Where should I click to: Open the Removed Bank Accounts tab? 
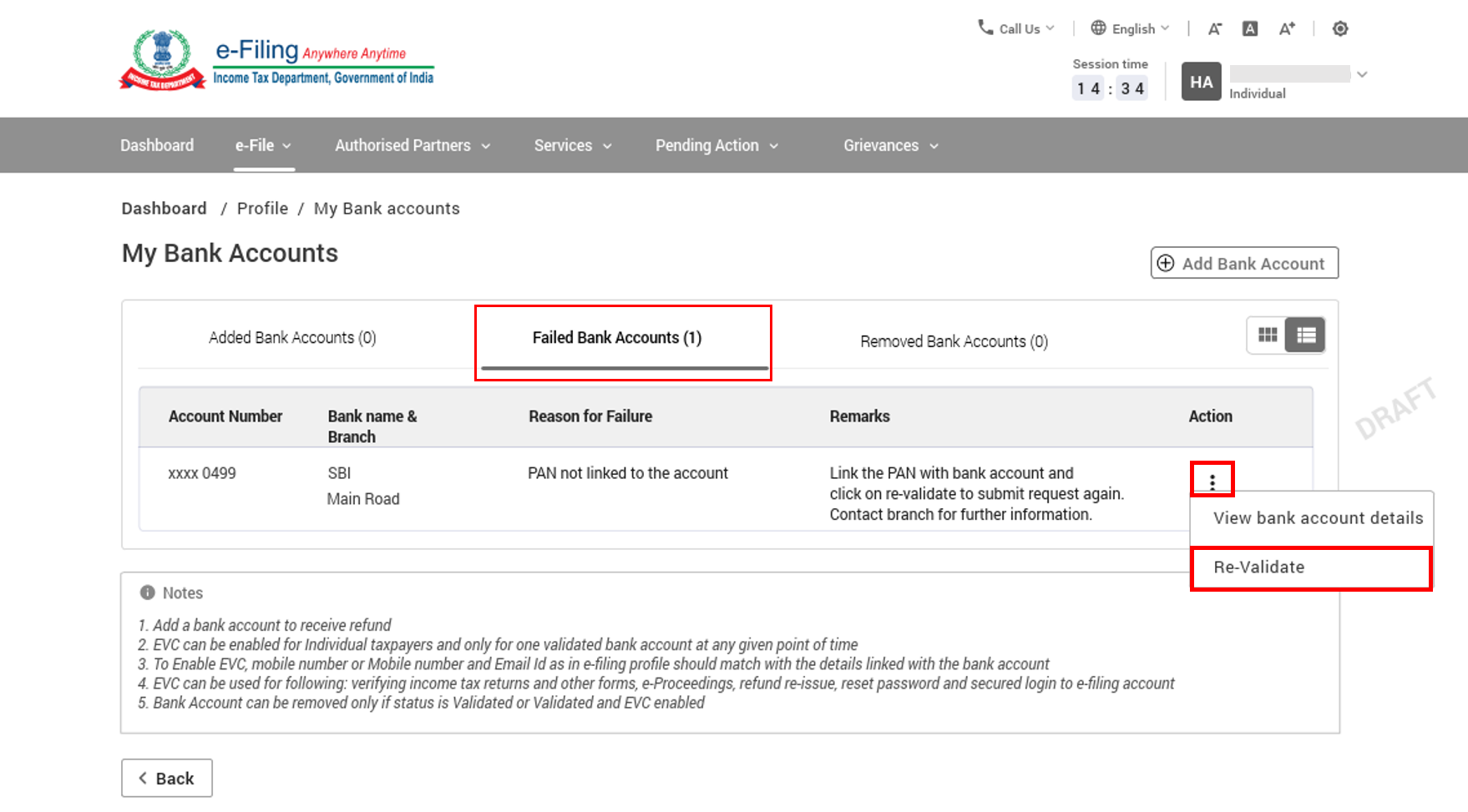pyautogui.click(x=954, y=341)
